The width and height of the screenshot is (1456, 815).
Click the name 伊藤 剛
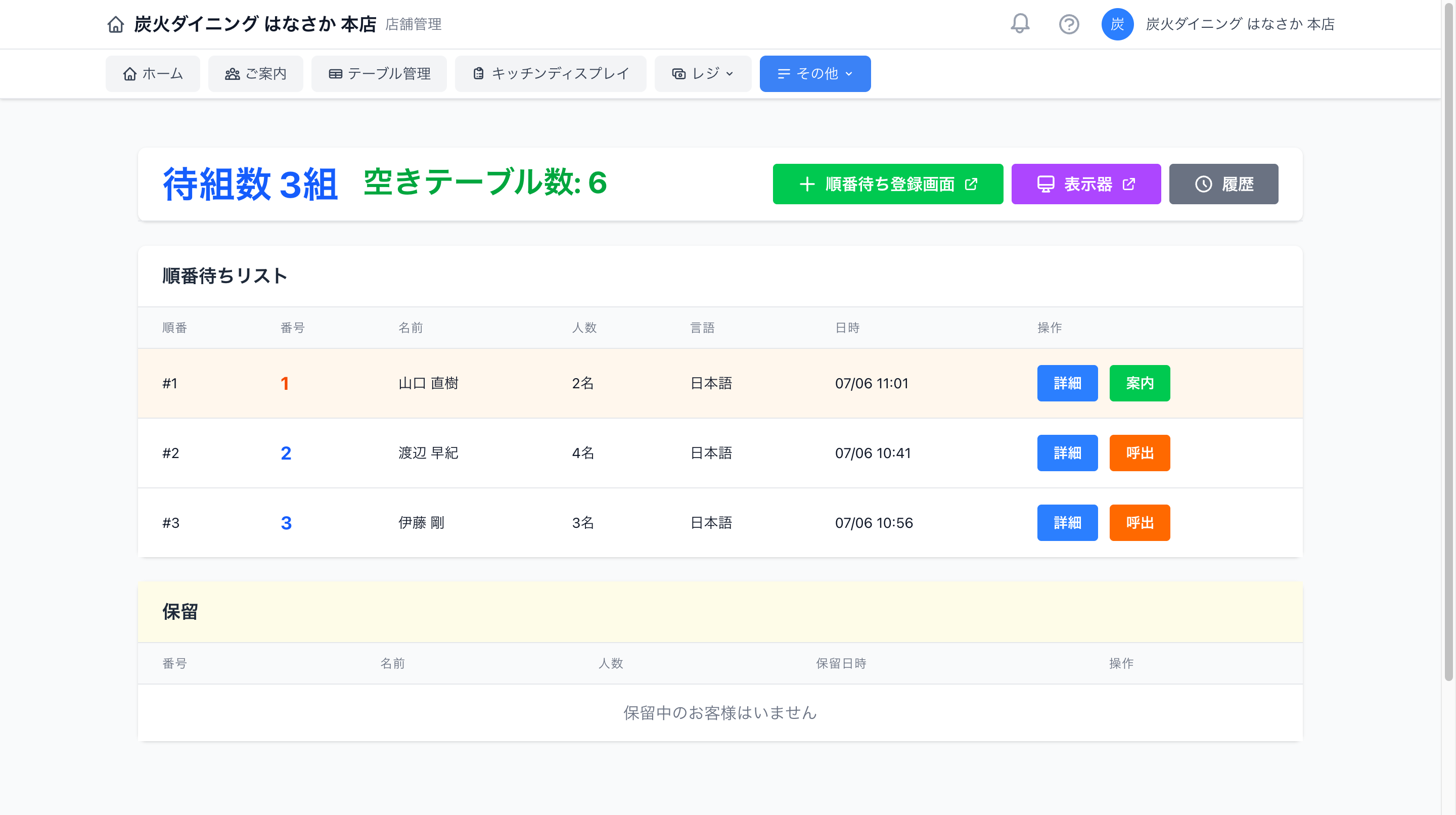pos(421,523)
